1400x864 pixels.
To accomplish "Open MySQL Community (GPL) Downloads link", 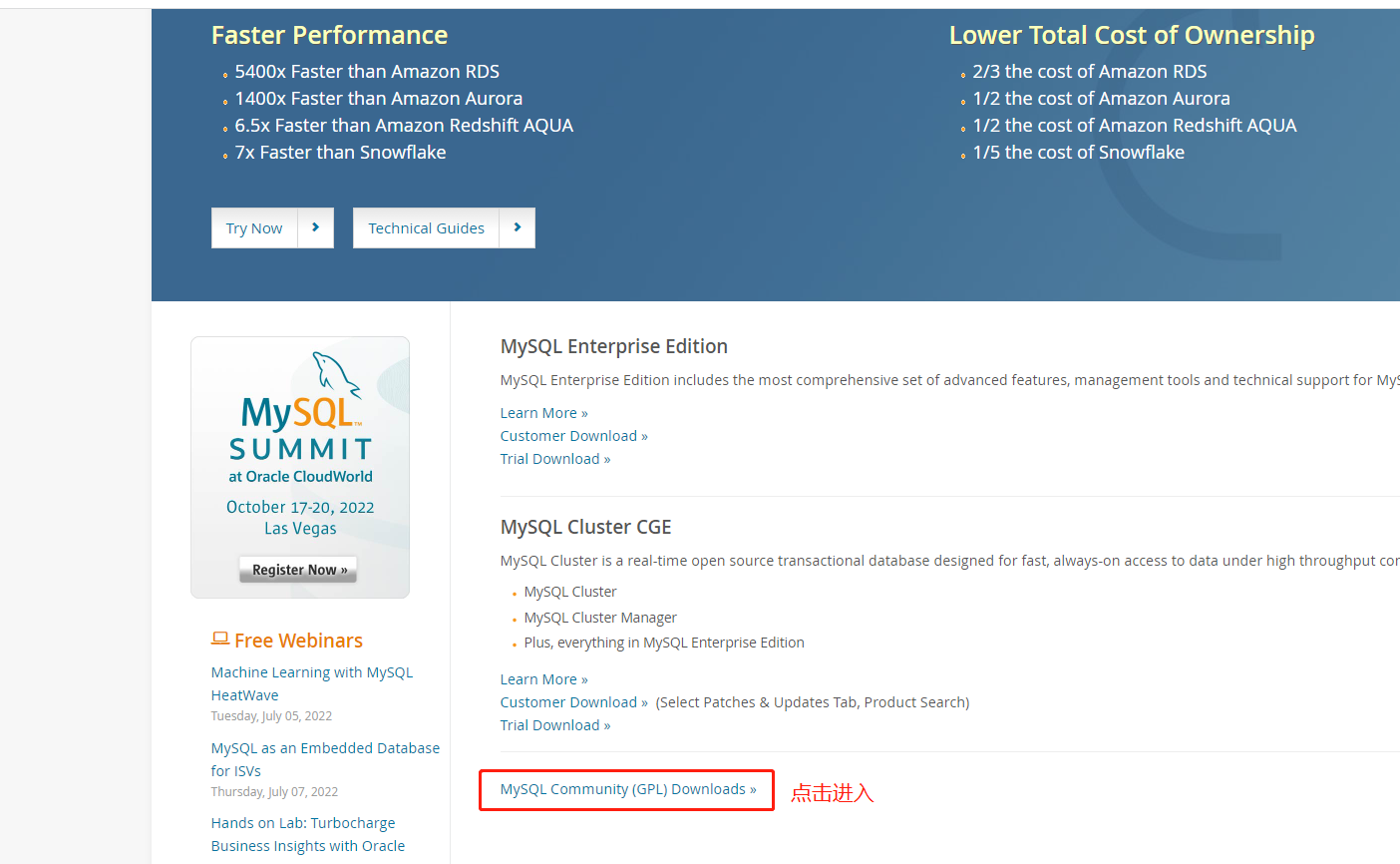I will coord(628,789).
